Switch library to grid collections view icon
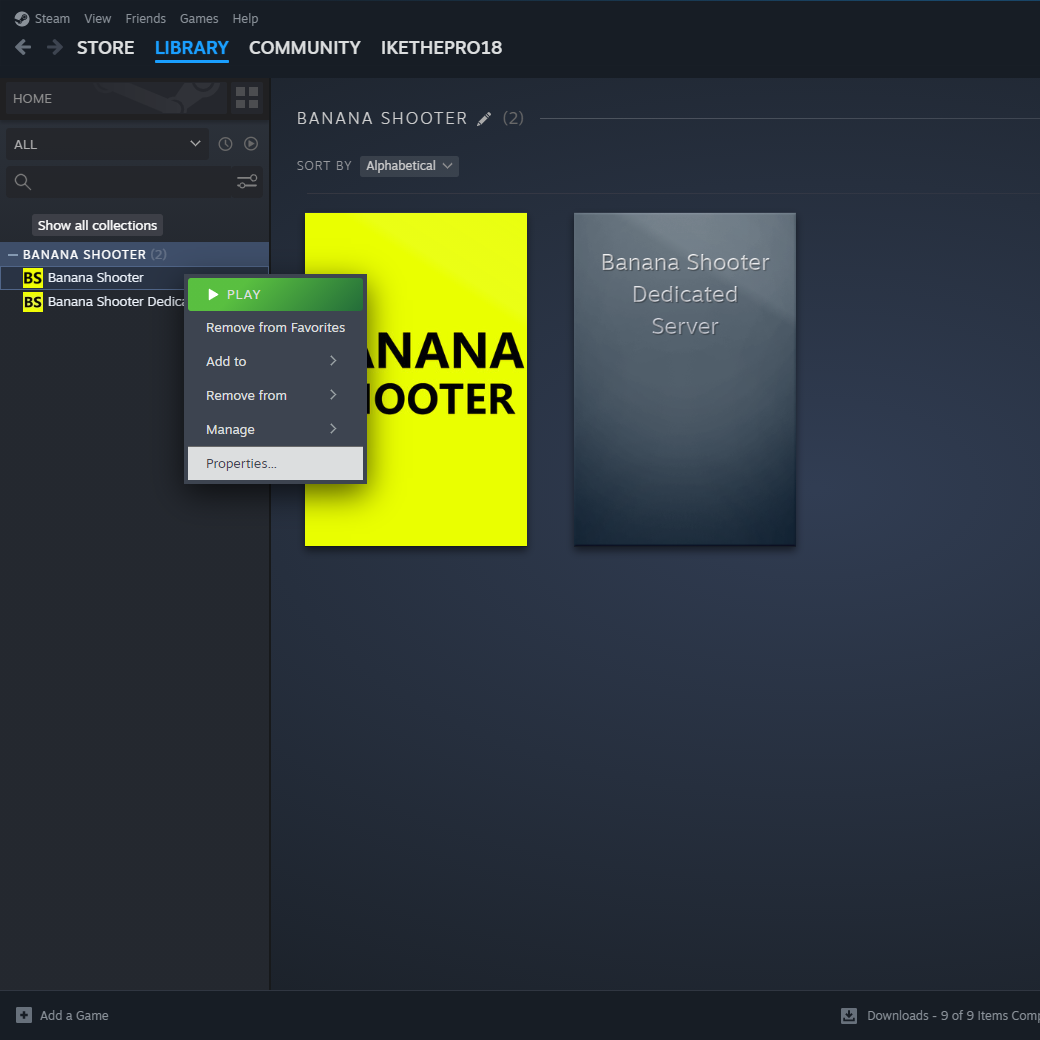 (x=247, y=98)
